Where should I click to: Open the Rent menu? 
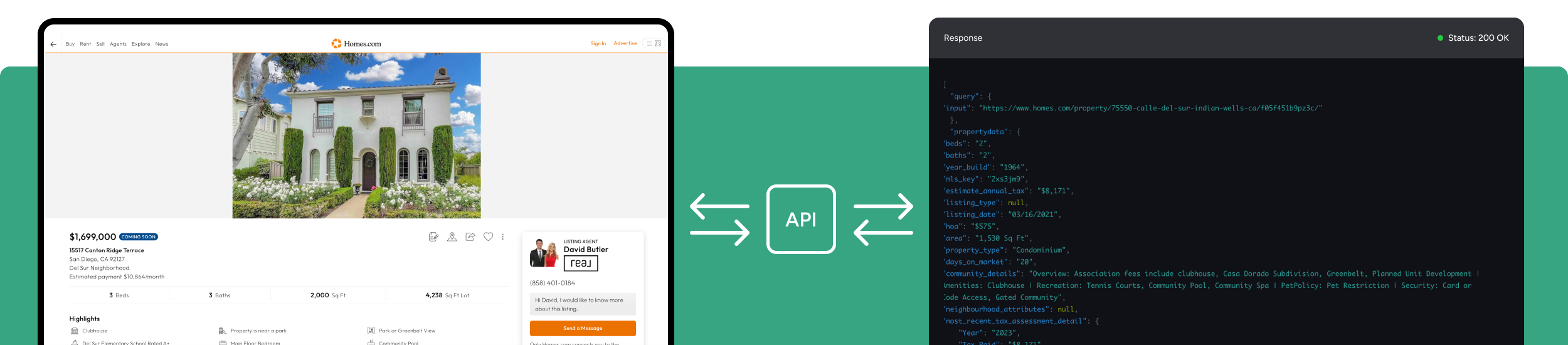(85, 45)
